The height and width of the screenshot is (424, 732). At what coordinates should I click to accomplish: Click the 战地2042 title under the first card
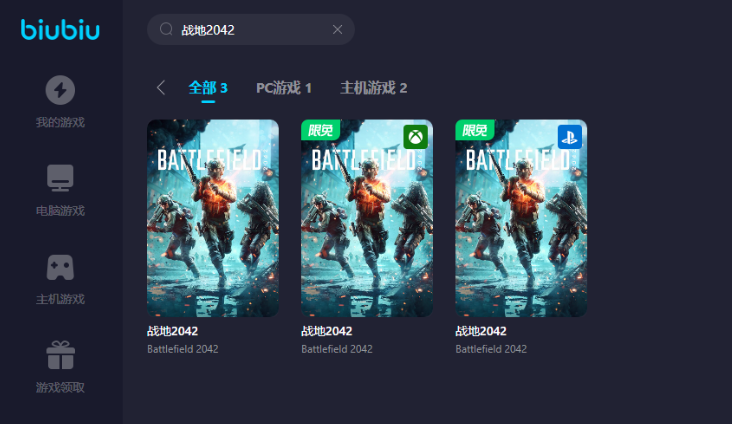click(173, 331)
